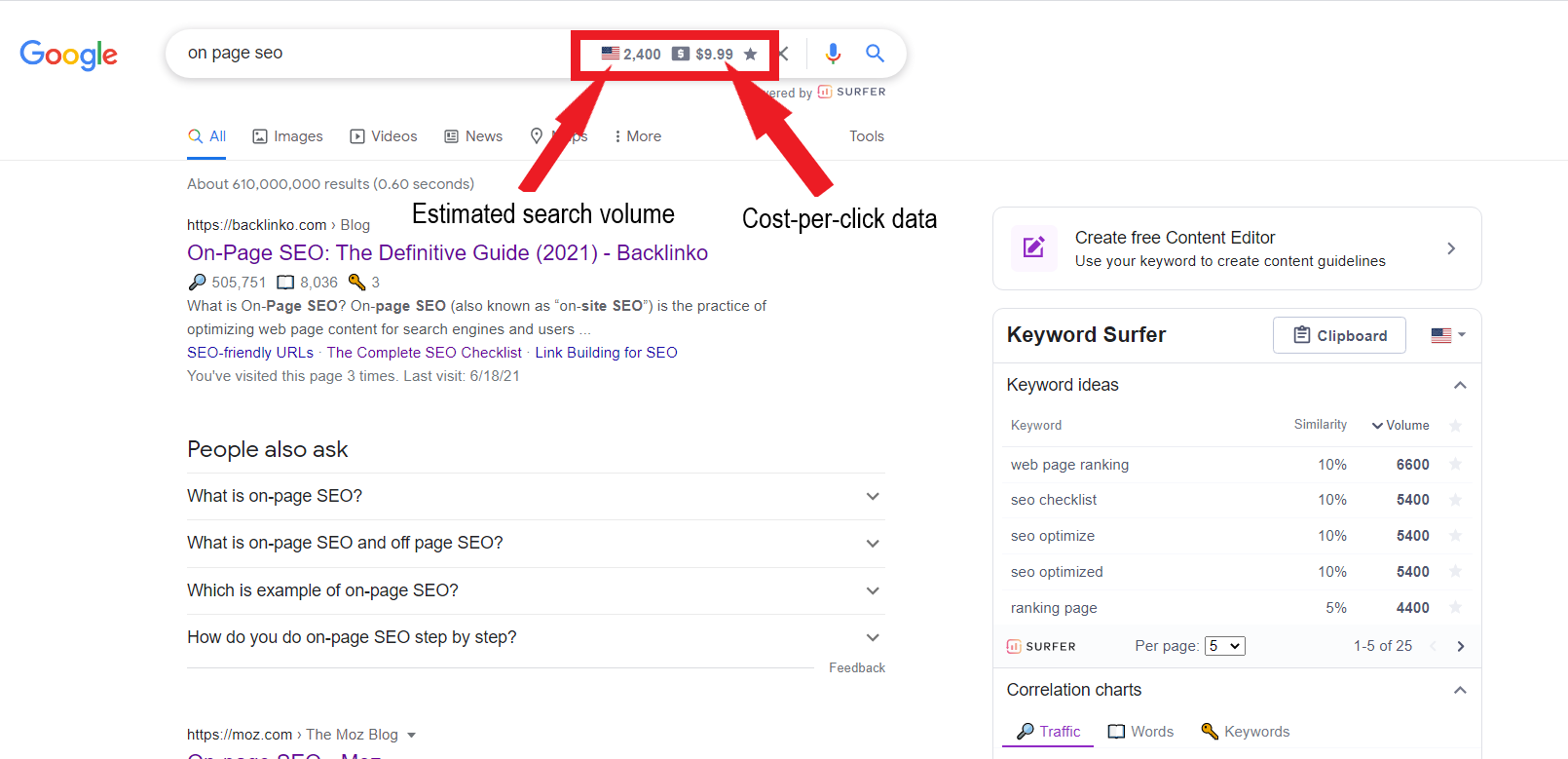Click the Content Editor pencil icon
The image size is (1568, 759).
coord(1034,247)
